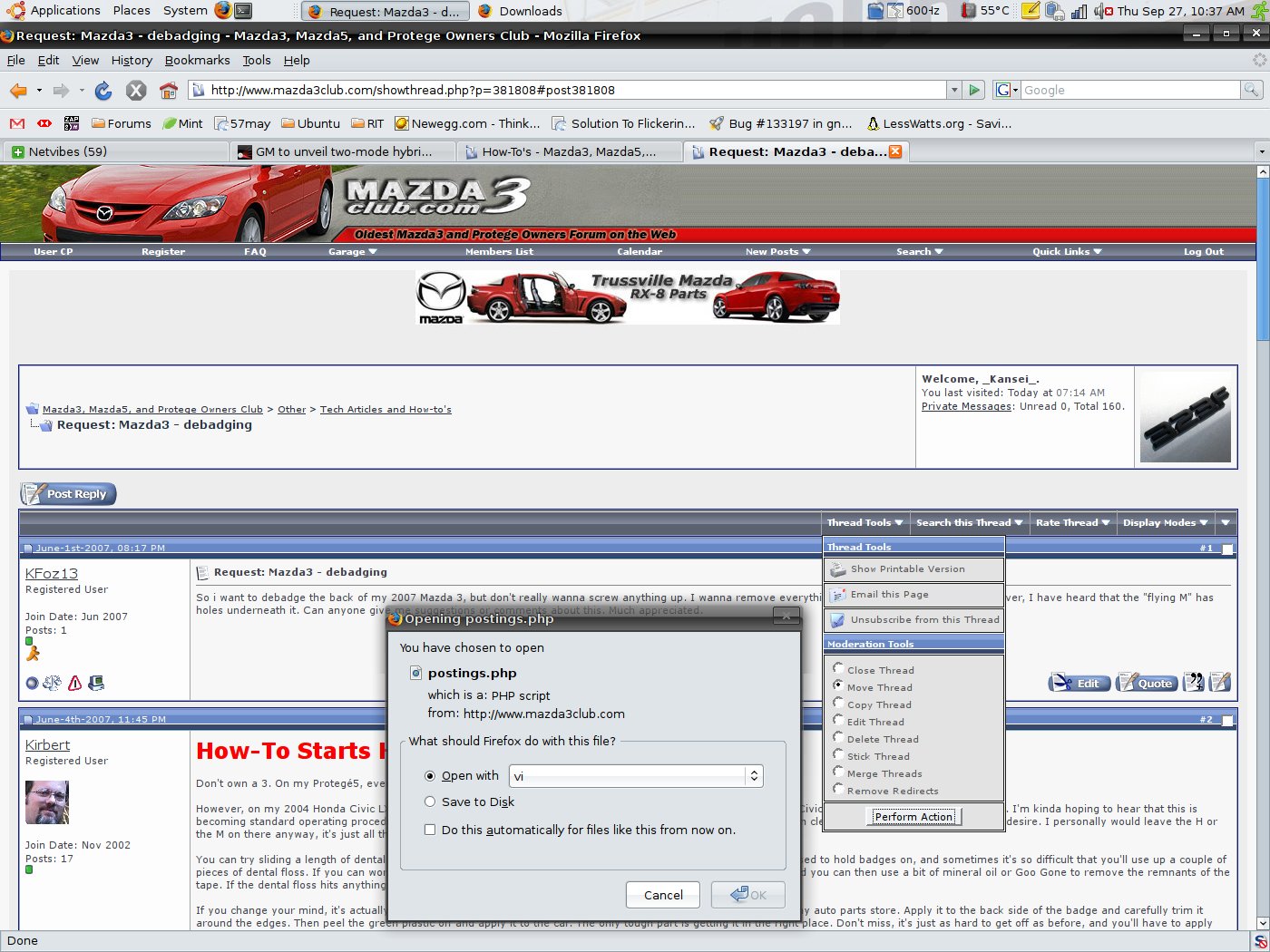Expand the 'Open with' vi dropdown
This screenshot has height=952, width=1270.
[753, 776]
